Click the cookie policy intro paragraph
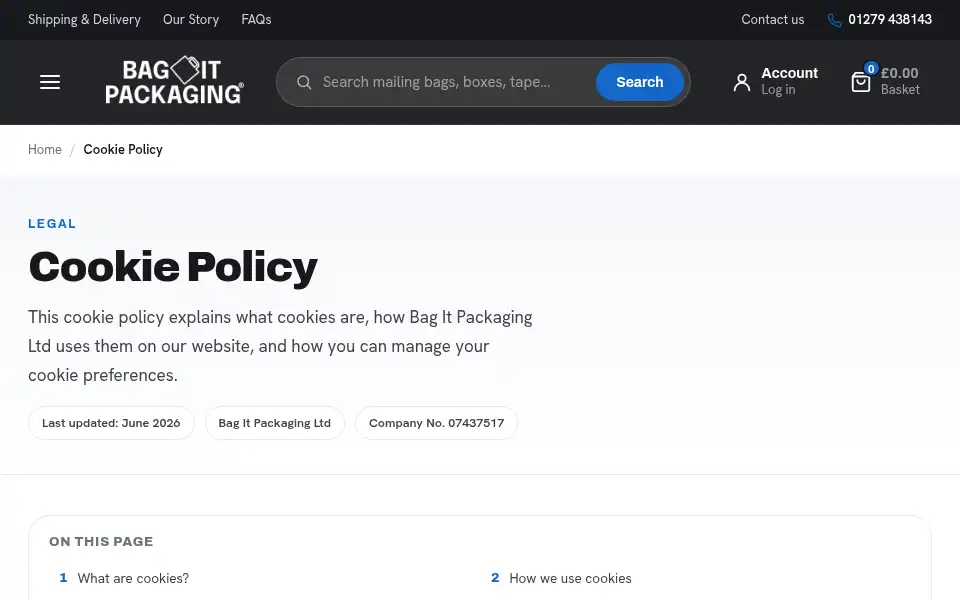960x600 pixels. coord(280,346)
